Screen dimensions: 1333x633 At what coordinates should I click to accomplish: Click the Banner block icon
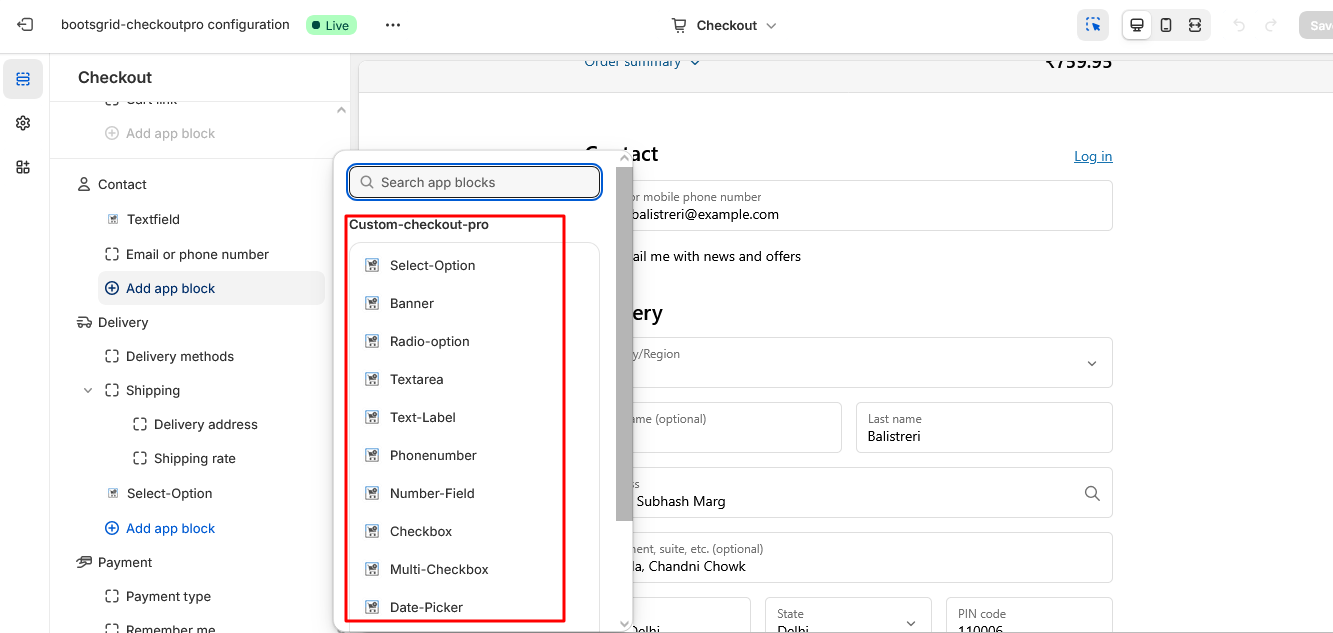(372, 303)
